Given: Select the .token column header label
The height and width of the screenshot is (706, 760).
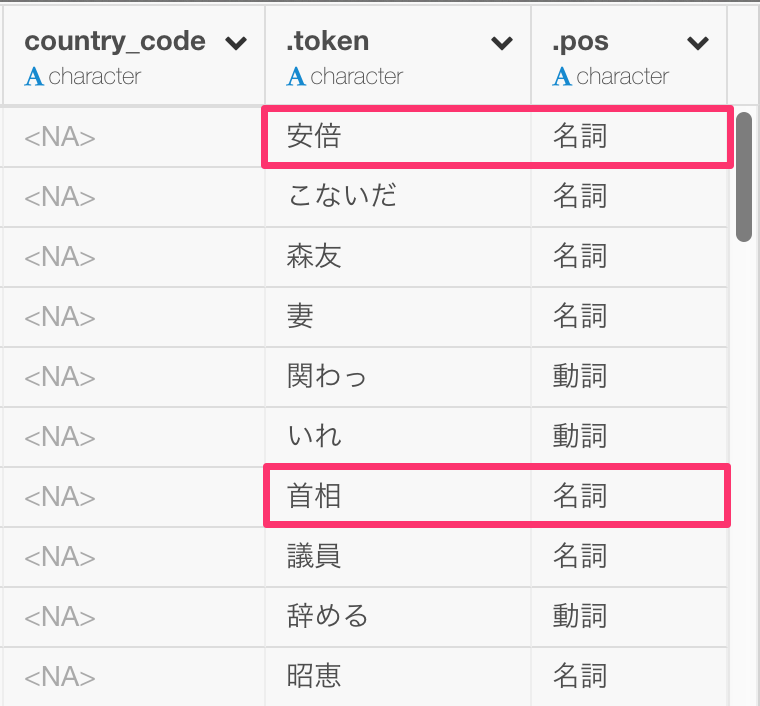Looking at the screenshot, I should tap(327, 42).
